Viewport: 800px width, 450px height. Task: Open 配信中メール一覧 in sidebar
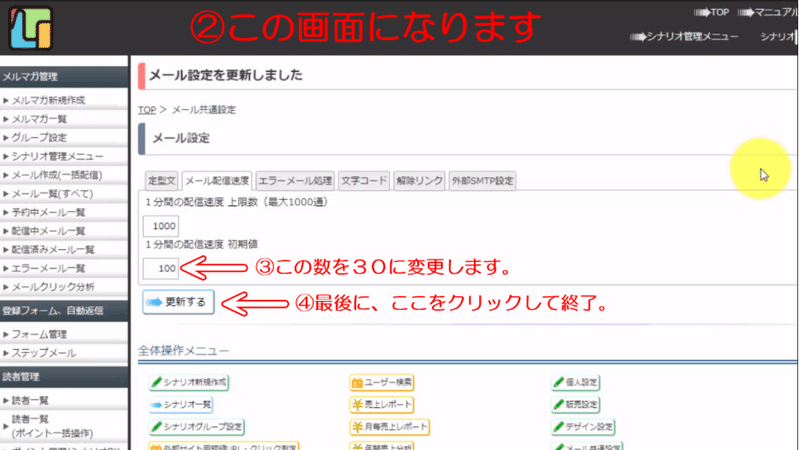click(64, 231)
